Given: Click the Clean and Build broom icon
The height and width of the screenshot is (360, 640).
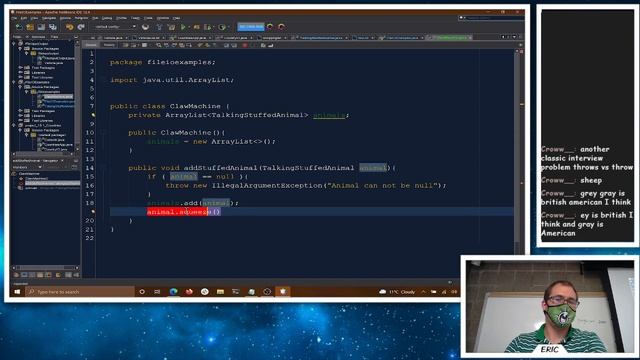Looking at the screenshot, I should [171, 27].
